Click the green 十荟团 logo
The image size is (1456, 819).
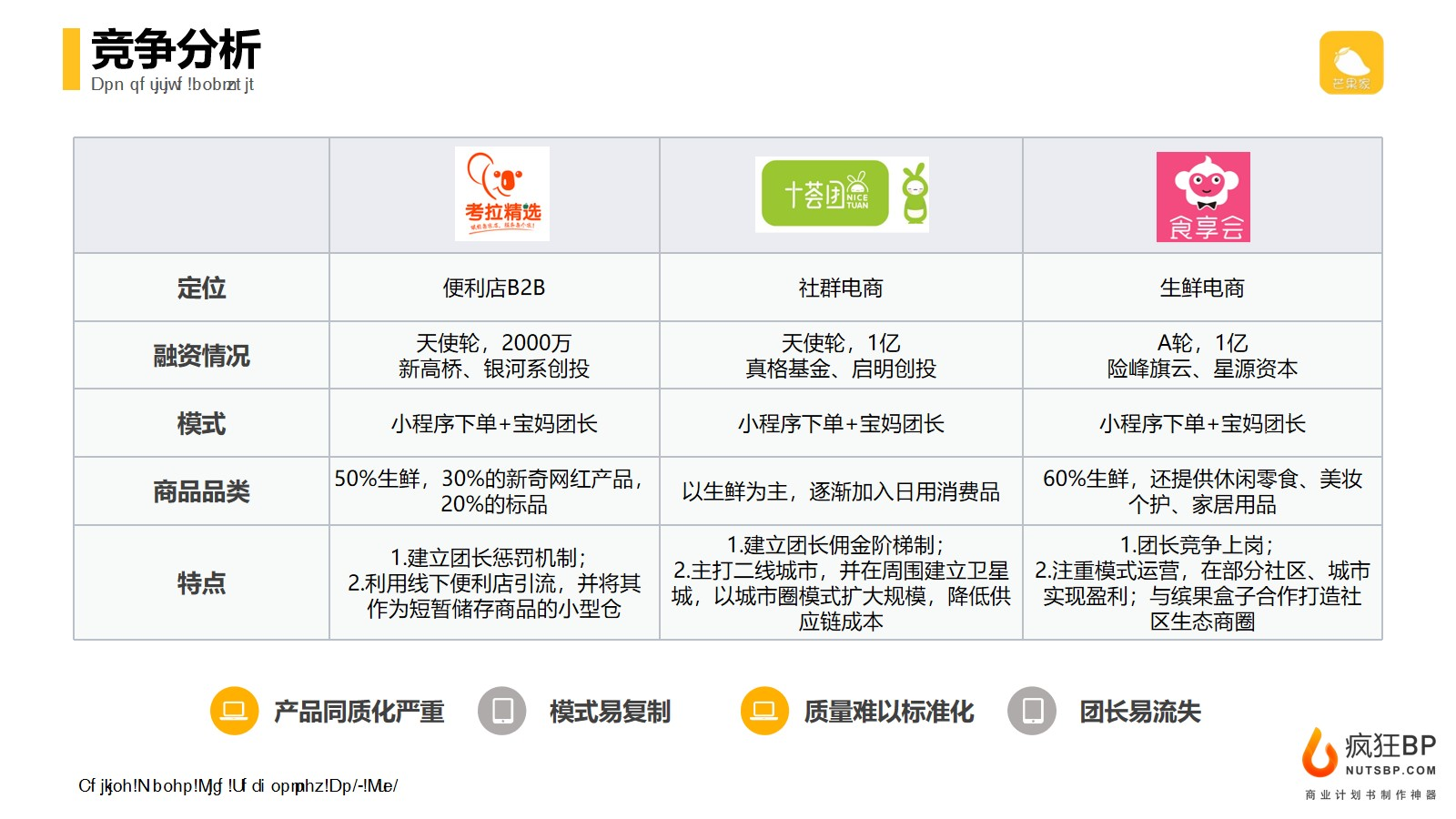[824, 193]
